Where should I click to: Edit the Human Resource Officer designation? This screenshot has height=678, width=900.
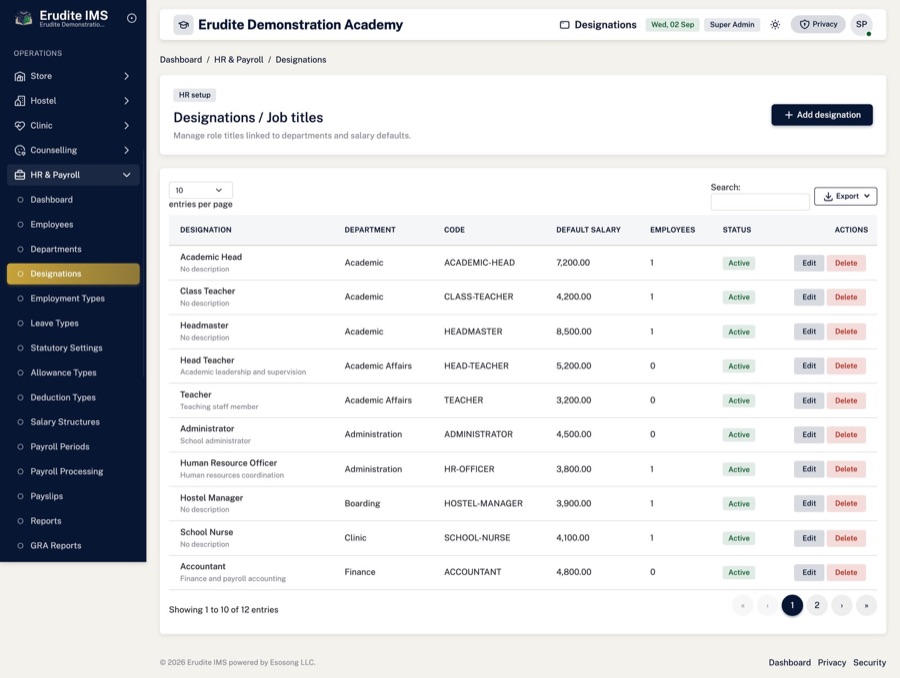point(809,469)
